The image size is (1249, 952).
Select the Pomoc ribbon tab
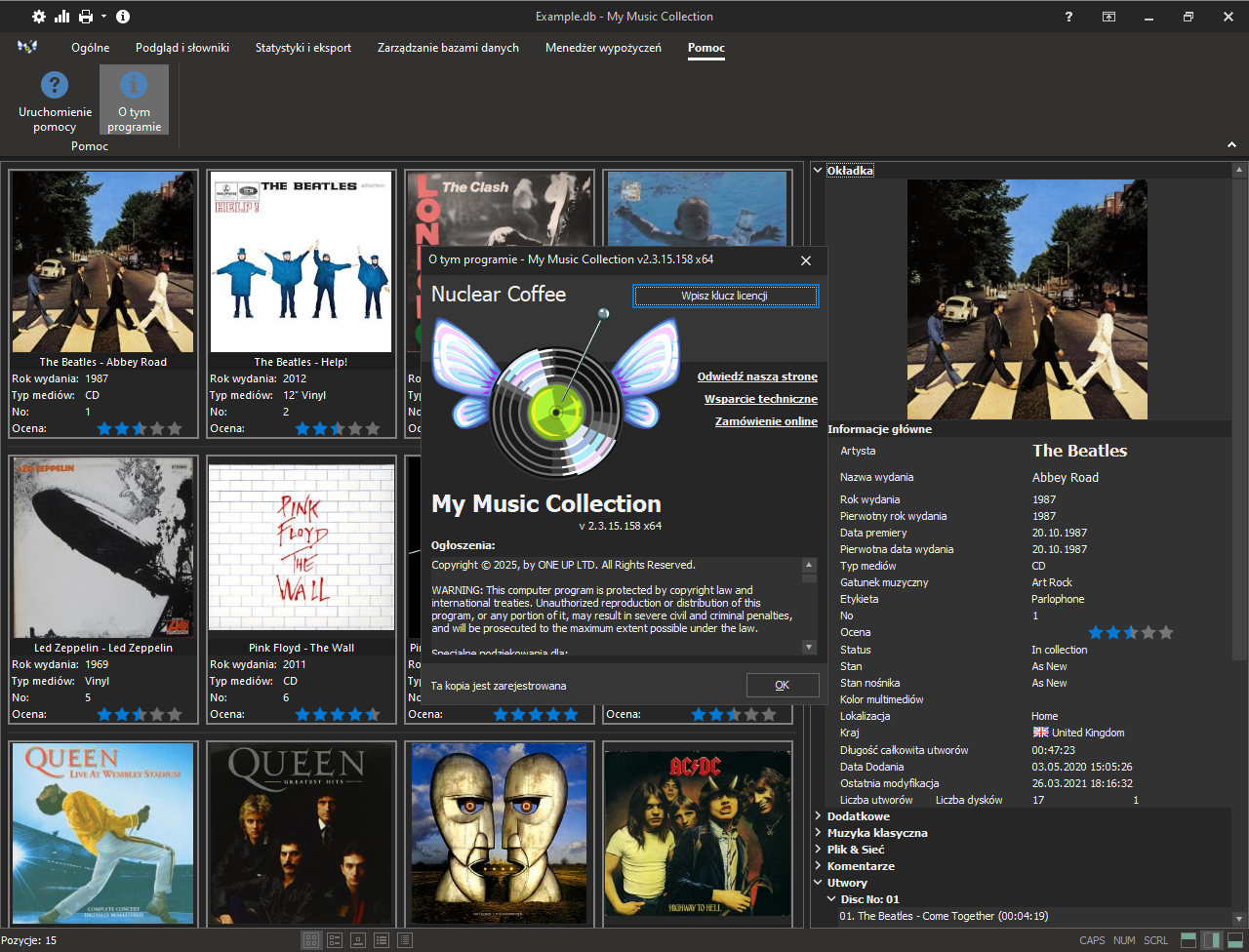(706, 47)
